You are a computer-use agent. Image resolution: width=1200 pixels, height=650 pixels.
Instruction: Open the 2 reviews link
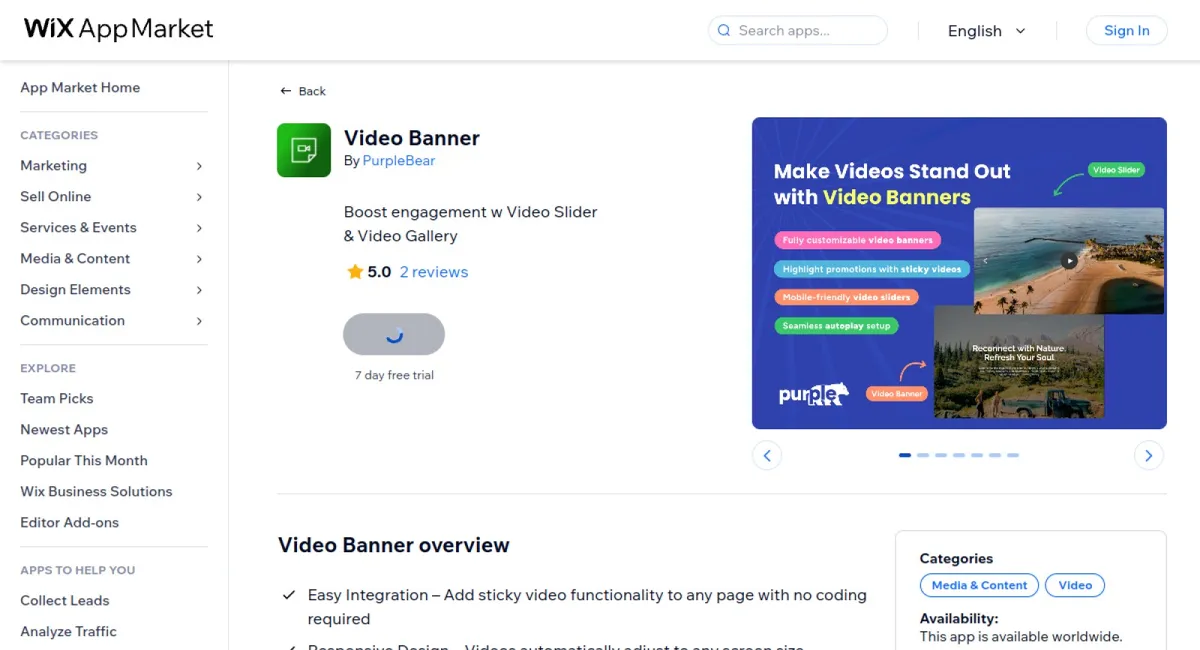[x=434, y=272]
